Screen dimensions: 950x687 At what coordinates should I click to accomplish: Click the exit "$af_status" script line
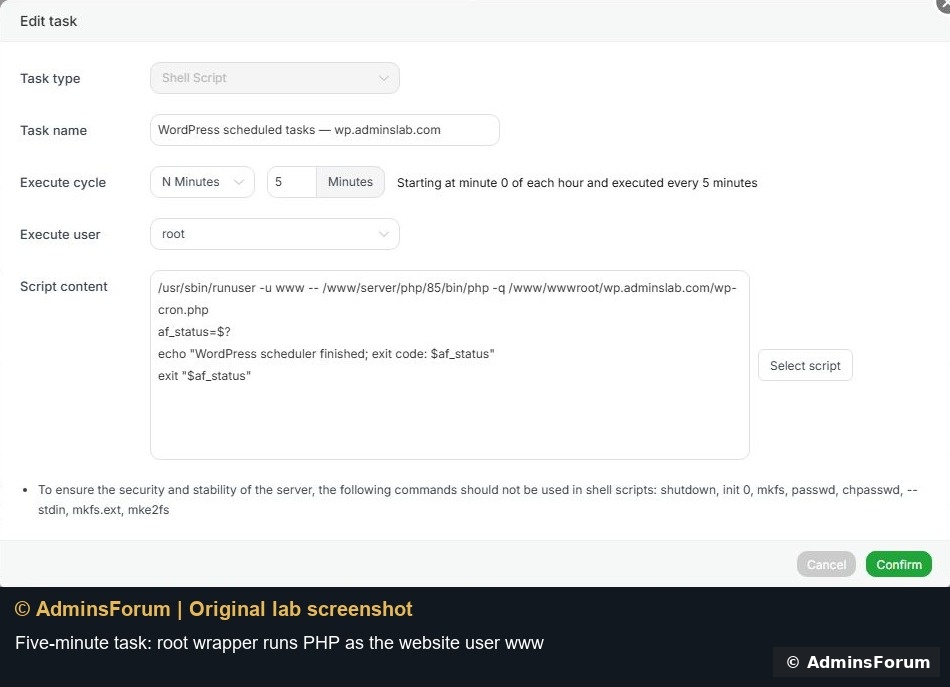204,376
